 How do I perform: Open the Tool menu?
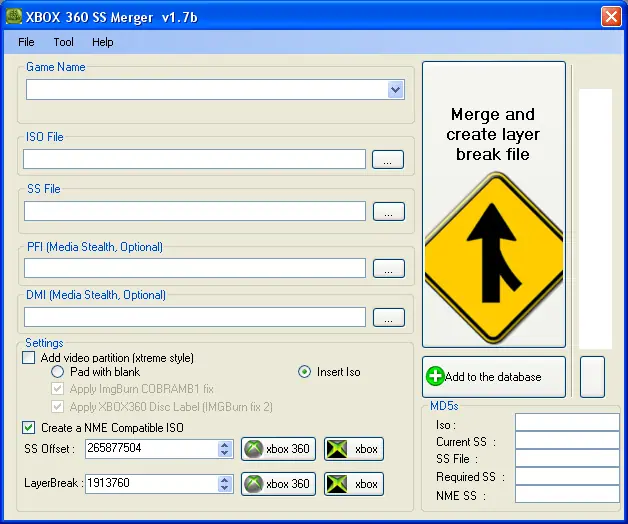tap(63, 42)
